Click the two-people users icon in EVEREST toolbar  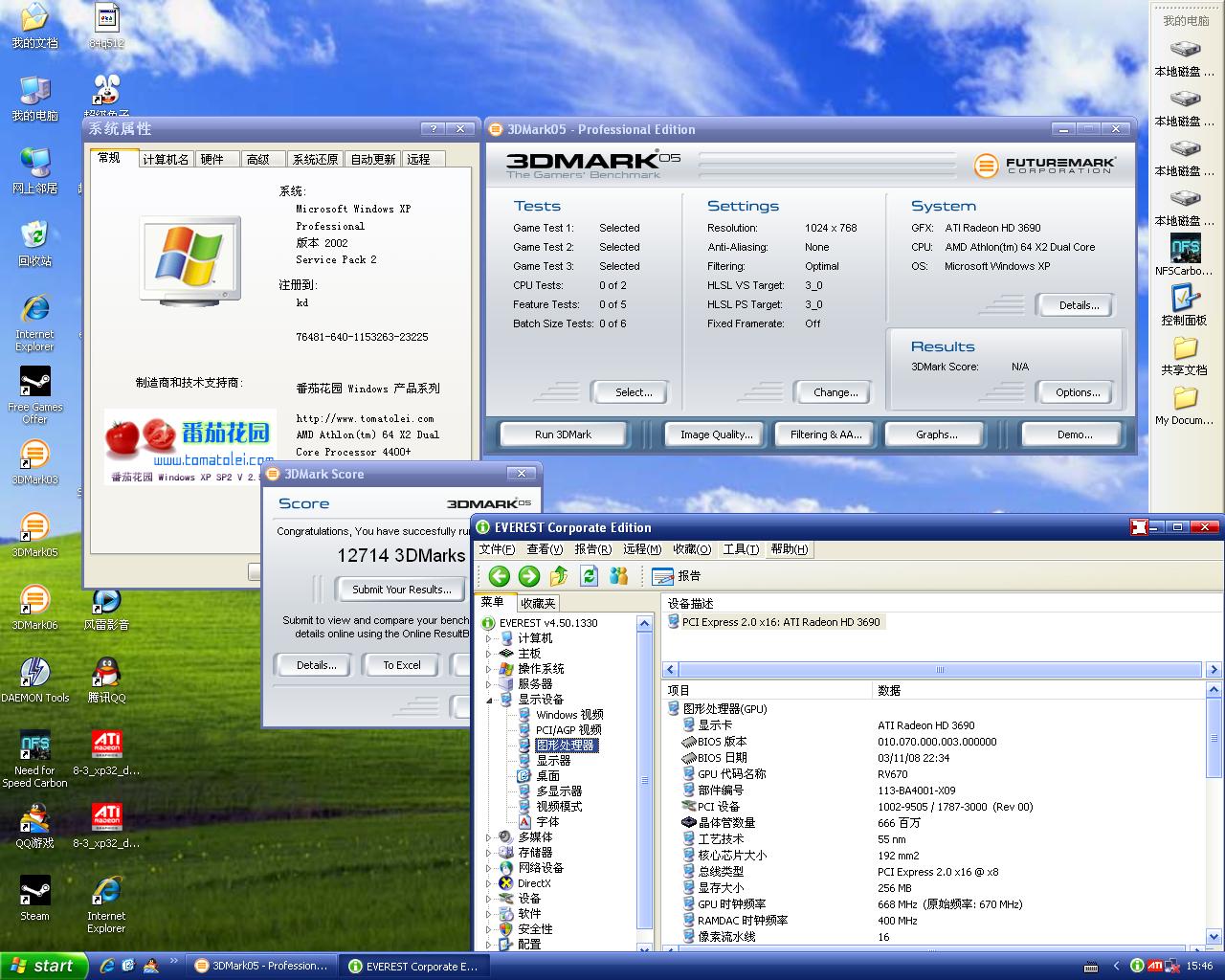pos(619,575)
